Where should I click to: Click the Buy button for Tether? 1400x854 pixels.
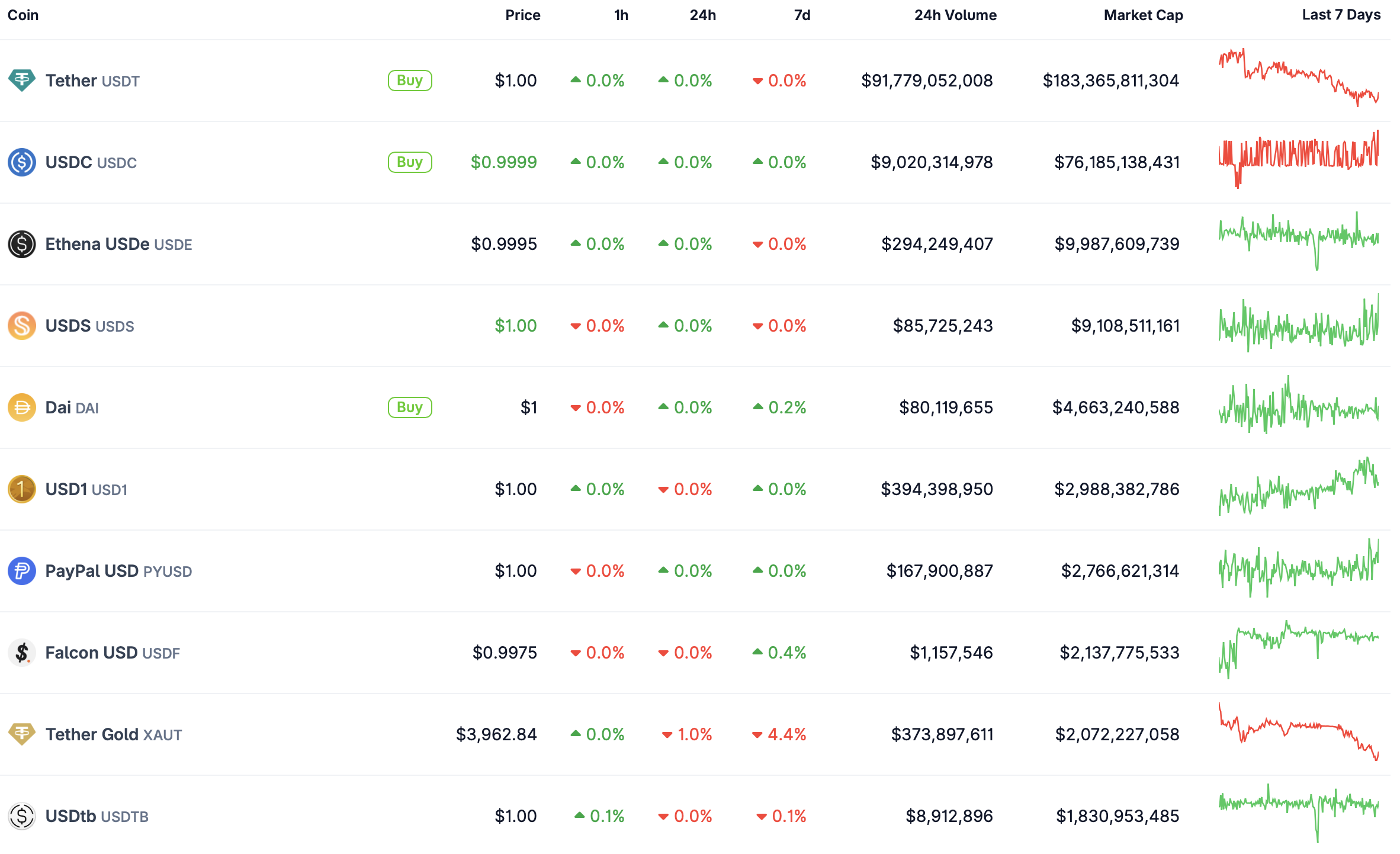[410, 81]
